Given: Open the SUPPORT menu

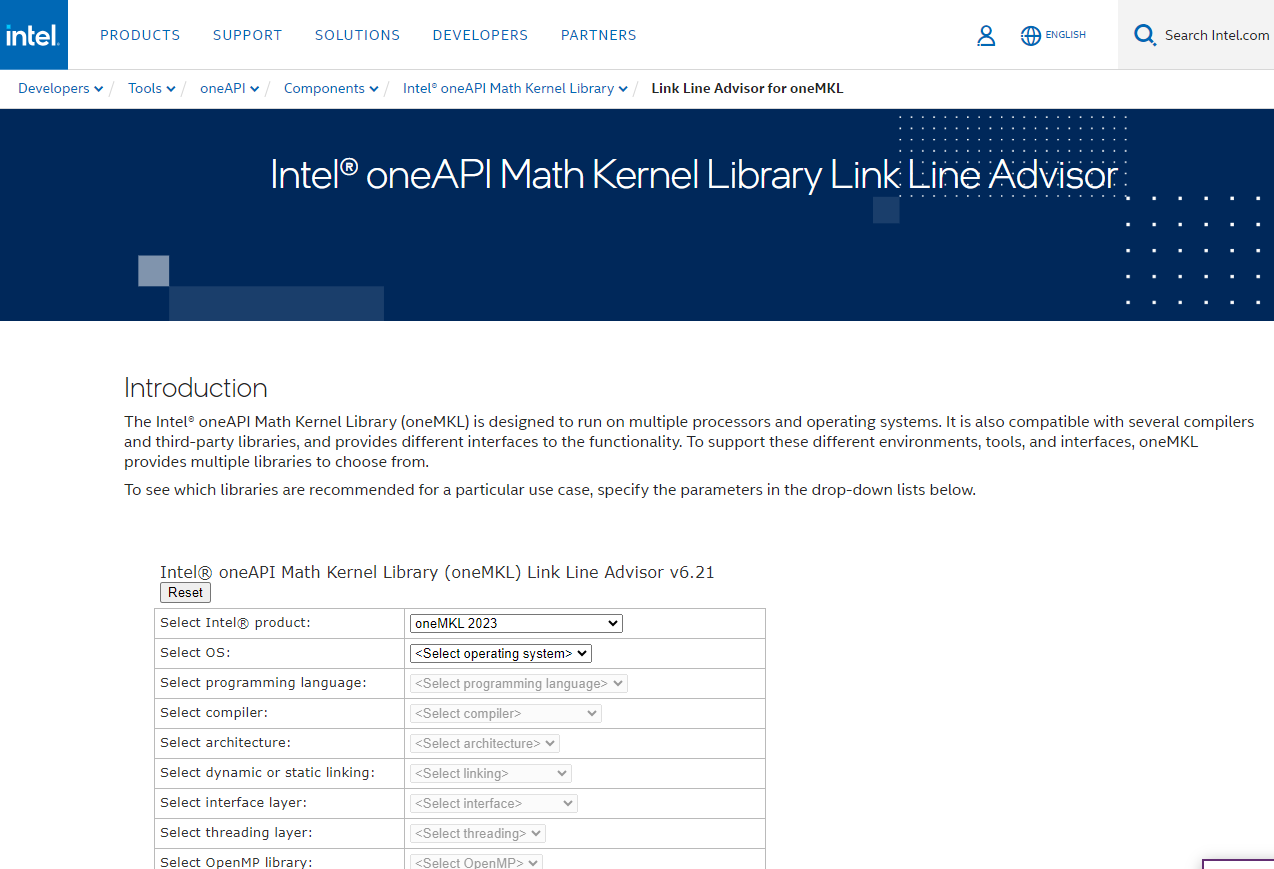Looking at the screenshot, I should pos(247,35).
